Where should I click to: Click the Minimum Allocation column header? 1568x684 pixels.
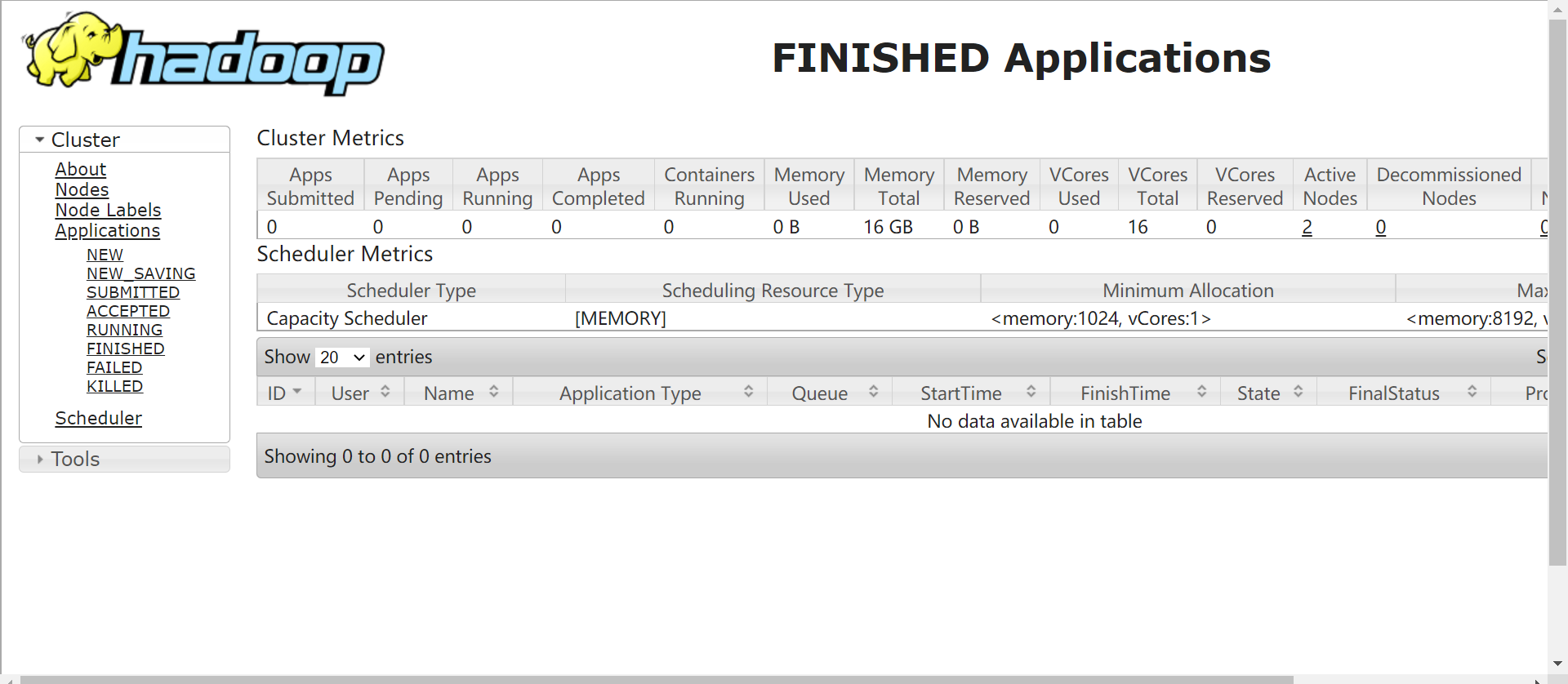(x=1188, y=291)
